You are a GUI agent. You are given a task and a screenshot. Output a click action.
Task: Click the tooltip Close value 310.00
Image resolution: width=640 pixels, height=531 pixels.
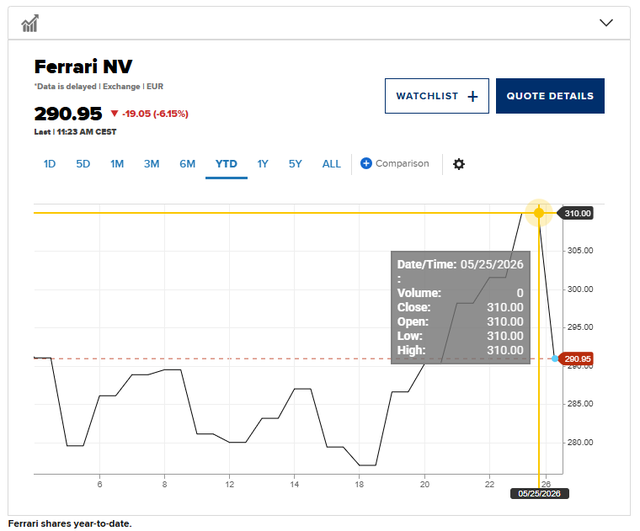point(505,307)
